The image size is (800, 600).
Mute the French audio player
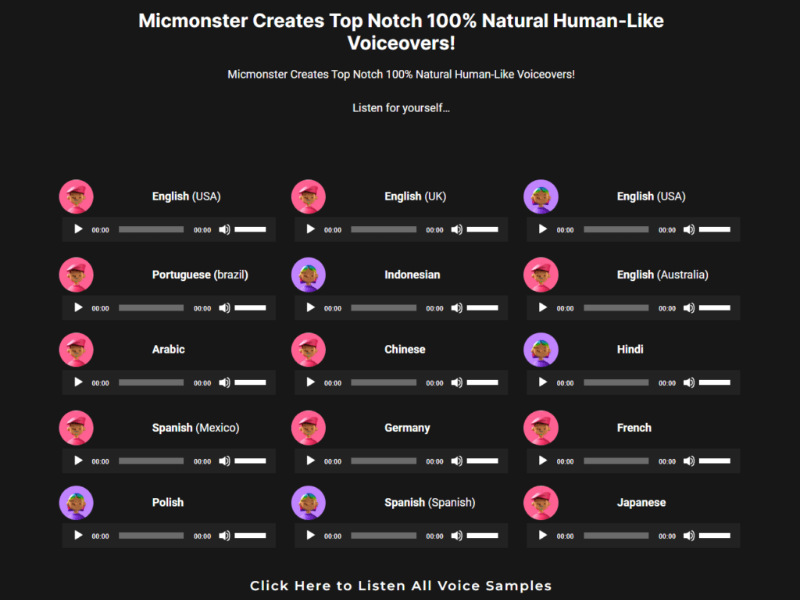[x=689, y=461]
